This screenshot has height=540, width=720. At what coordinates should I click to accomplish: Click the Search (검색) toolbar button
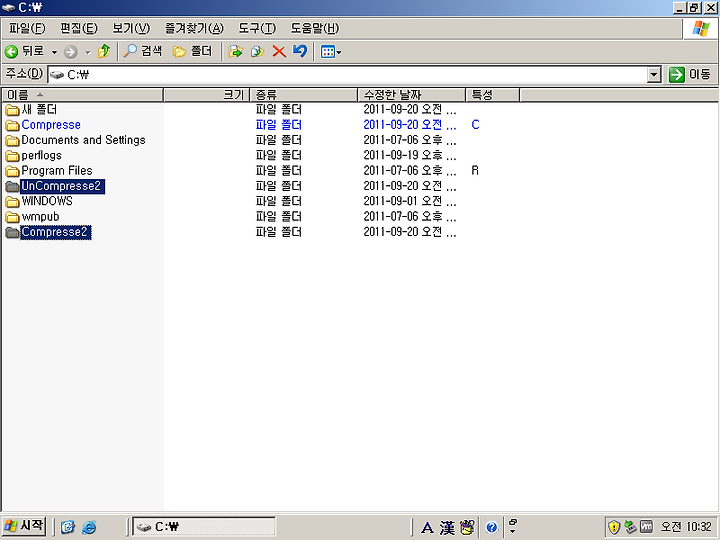coord(143,51)
